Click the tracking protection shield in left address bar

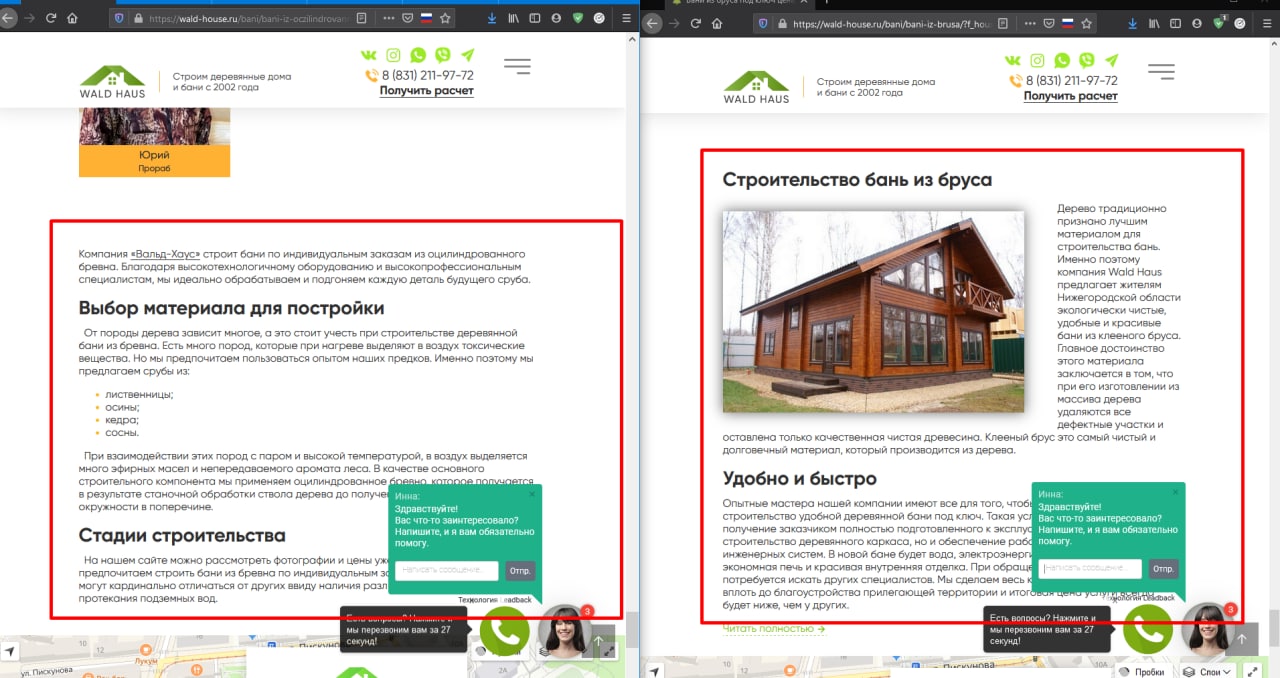click(x=118, y=18)
